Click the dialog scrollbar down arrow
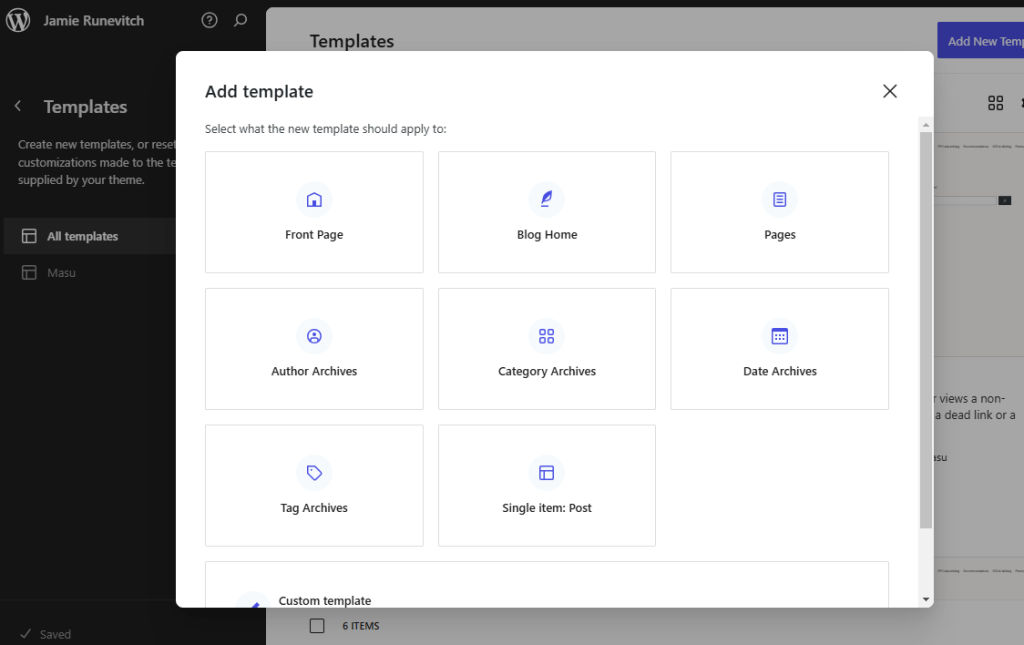The image size is (1024, 645). pyautogui.click(x=926, y=598)
